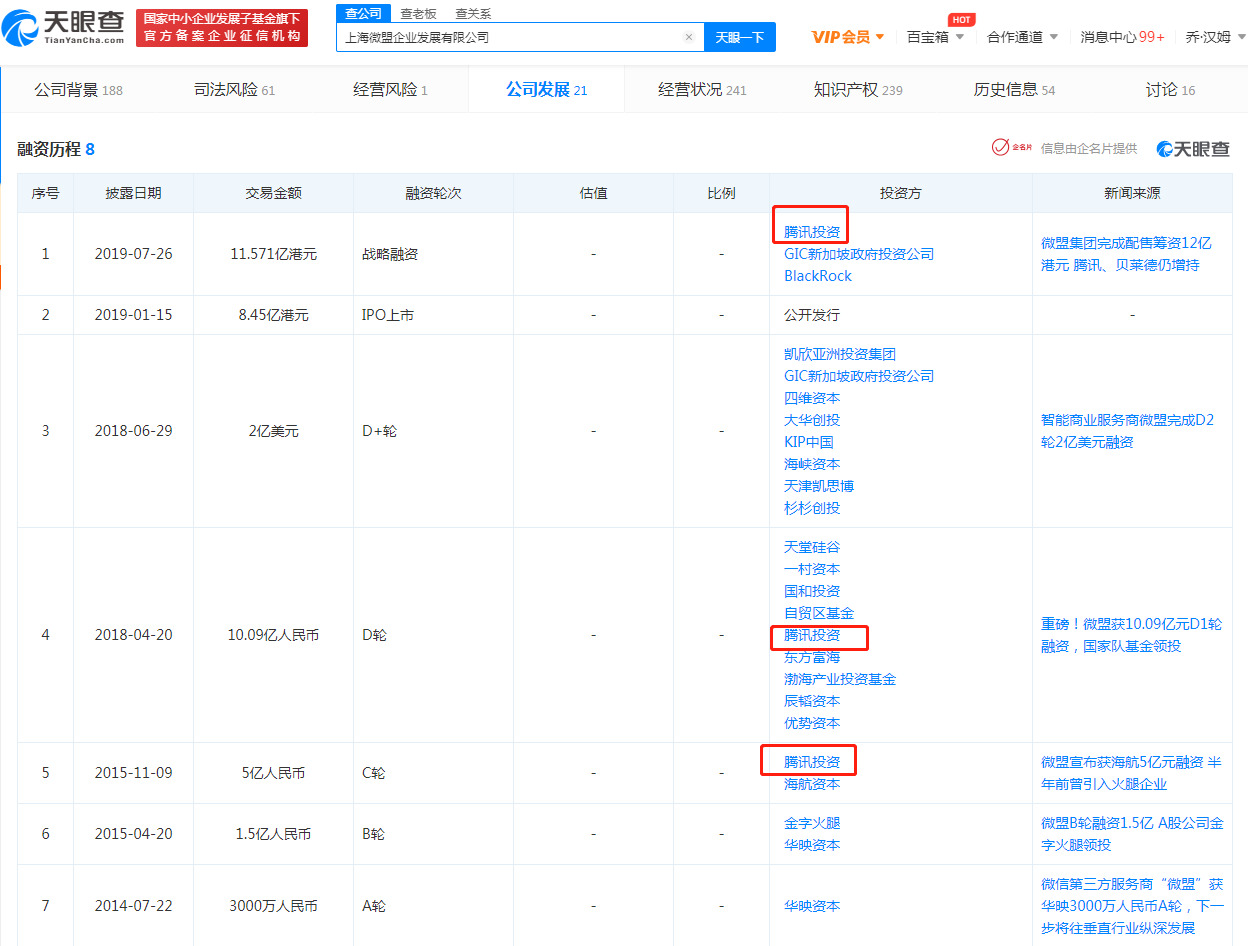
Task: Open the BlackRock investor link
Action: (818, 276)
